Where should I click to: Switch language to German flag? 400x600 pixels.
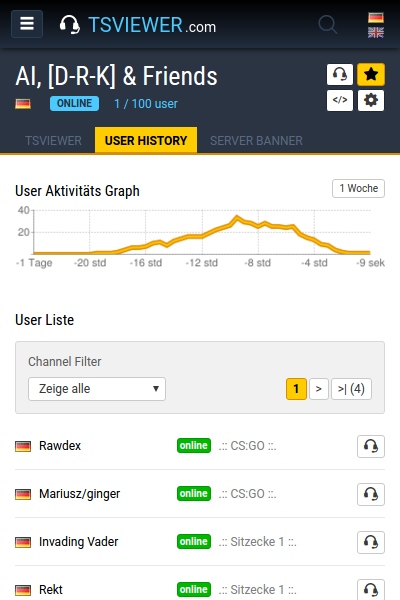(376, 18)
